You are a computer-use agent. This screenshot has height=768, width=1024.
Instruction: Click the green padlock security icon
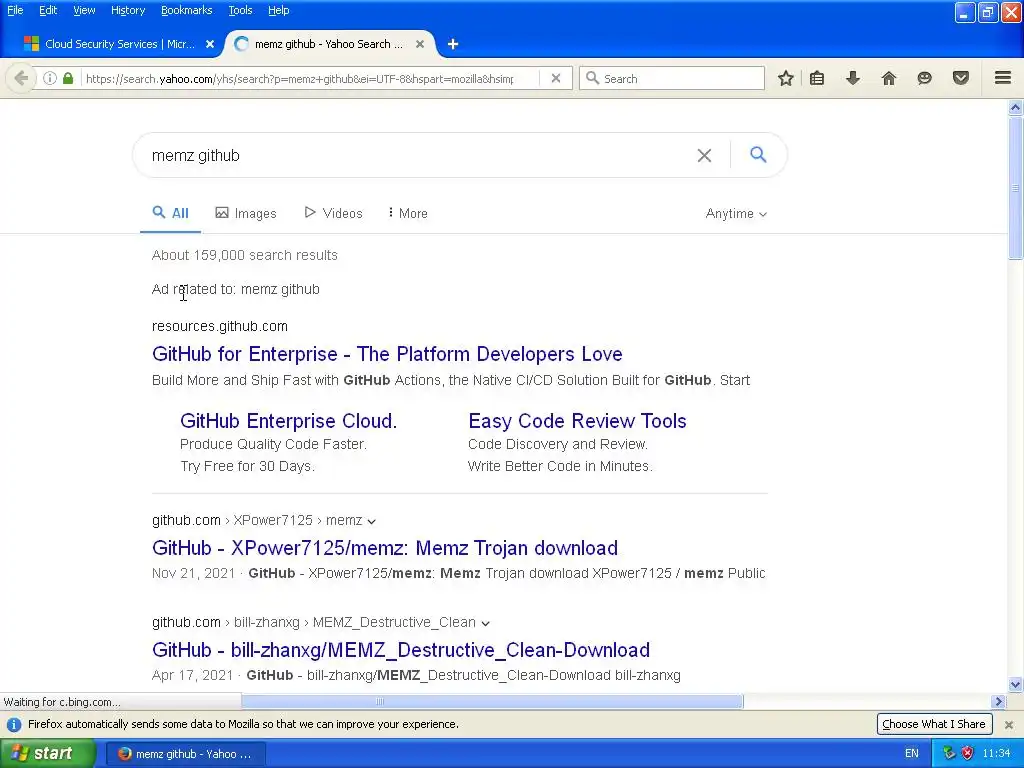click(x=68, y=78)
